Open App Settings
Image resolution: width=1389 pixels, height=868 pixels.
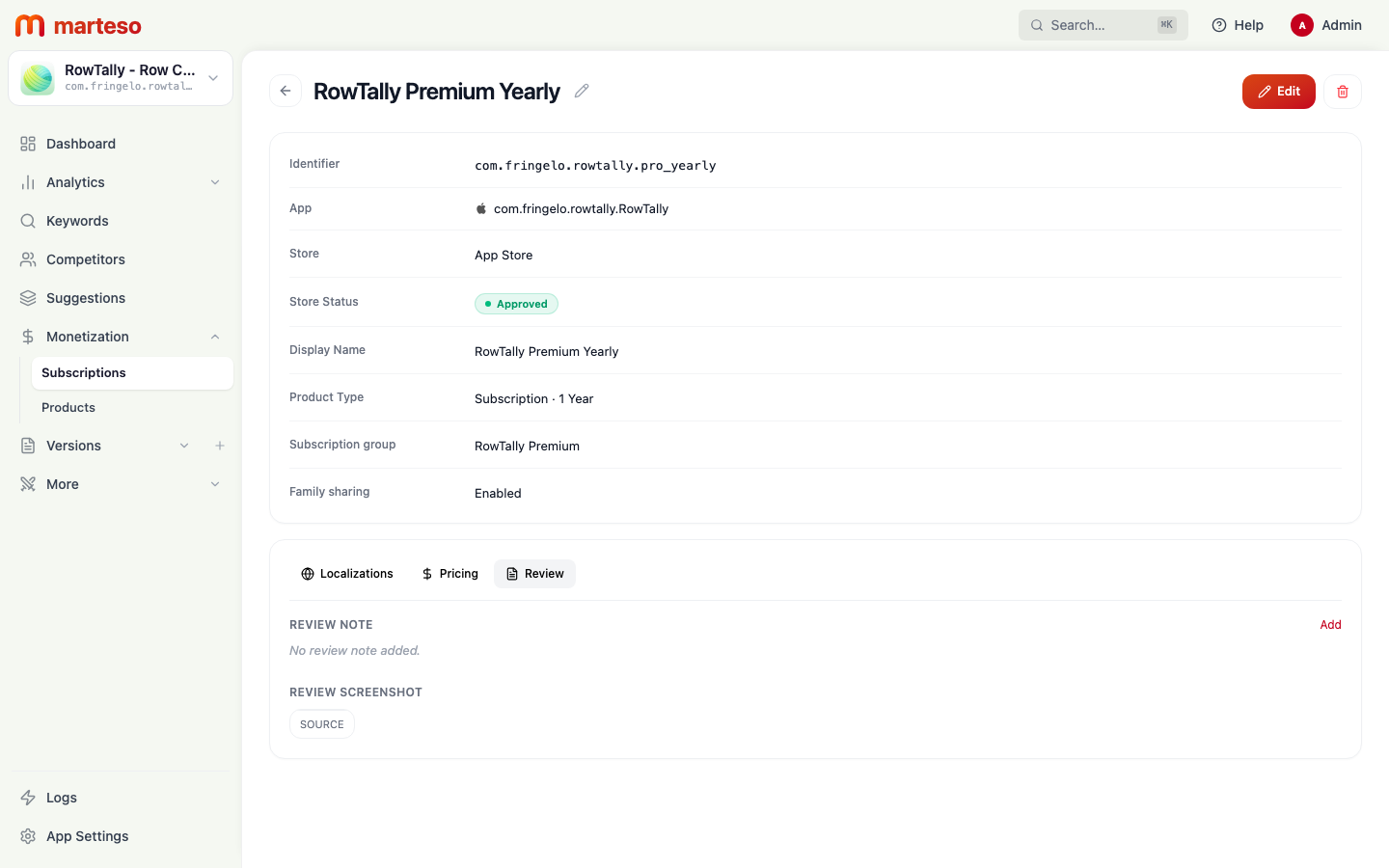click(x=121, y=836)
